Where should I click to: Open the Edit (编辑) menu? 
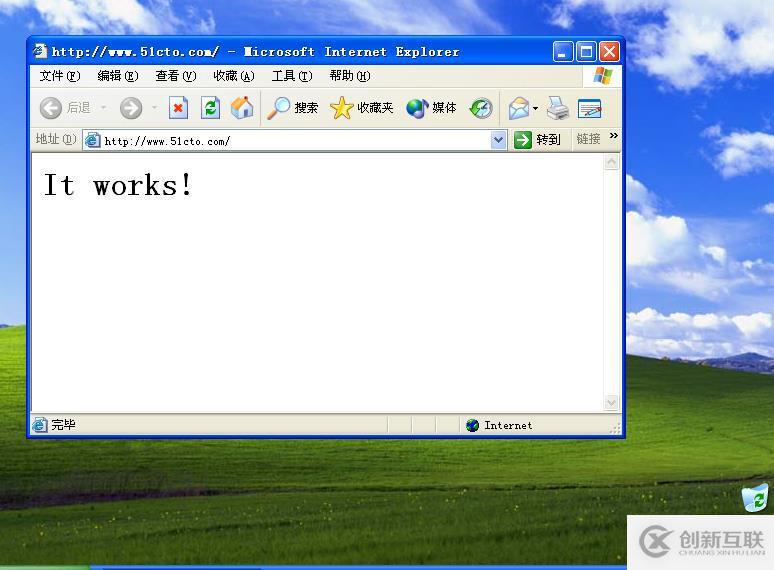tap(117, 76)
